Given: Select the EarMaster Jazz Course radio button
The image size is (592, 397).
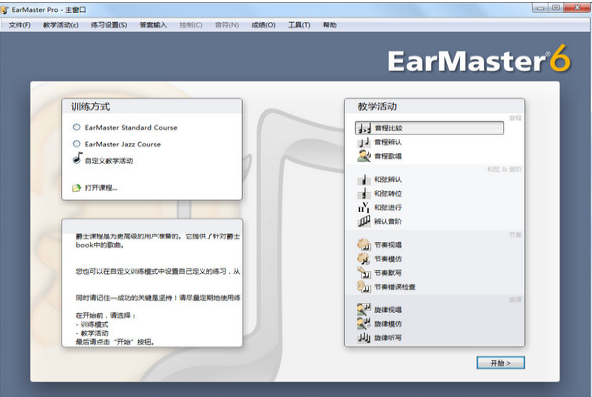Looking at the screenshot, I should click(77, 144).
